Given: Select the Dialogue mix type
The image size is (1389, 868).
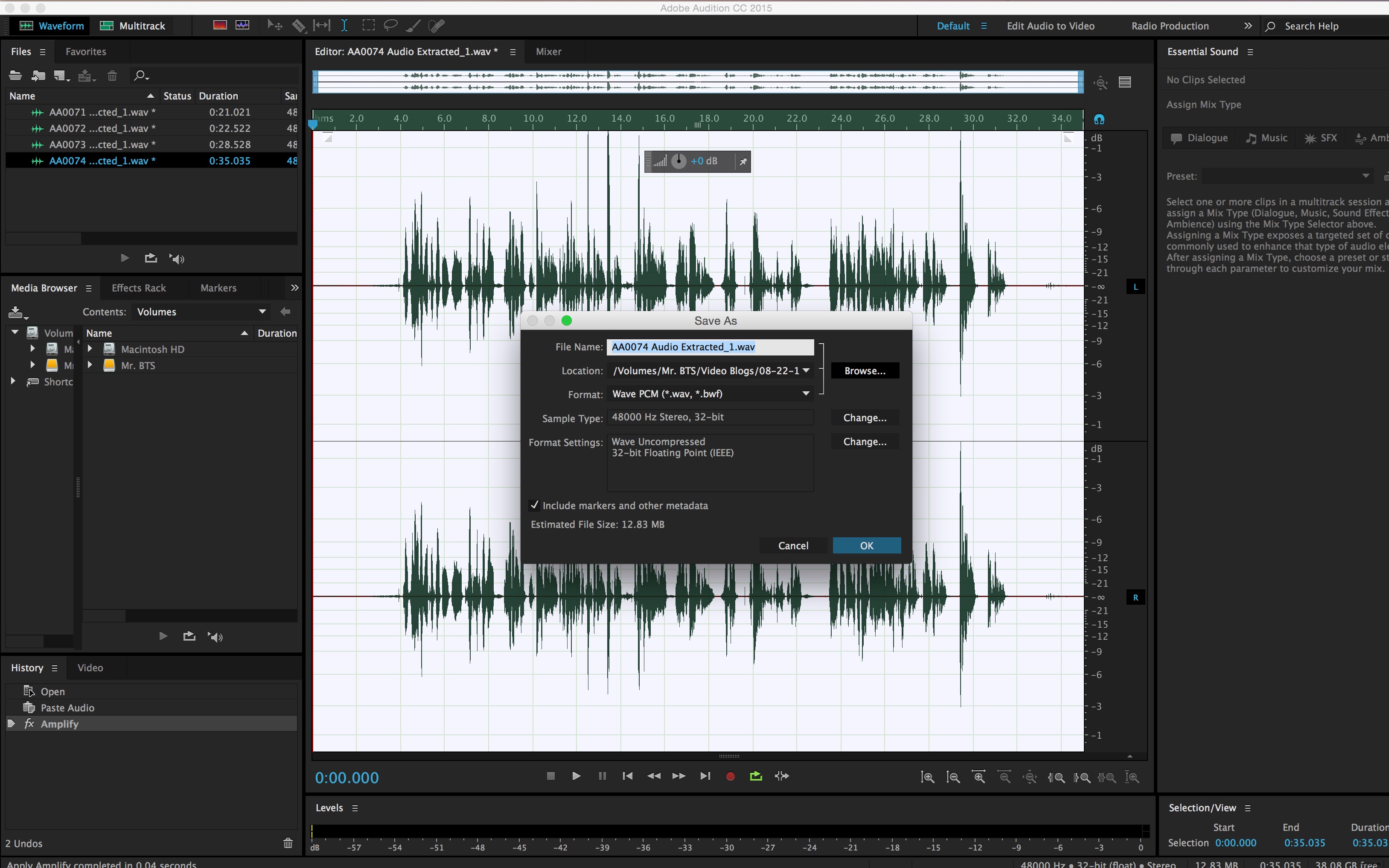Looking at the screenshot, I should (1198, 138).
